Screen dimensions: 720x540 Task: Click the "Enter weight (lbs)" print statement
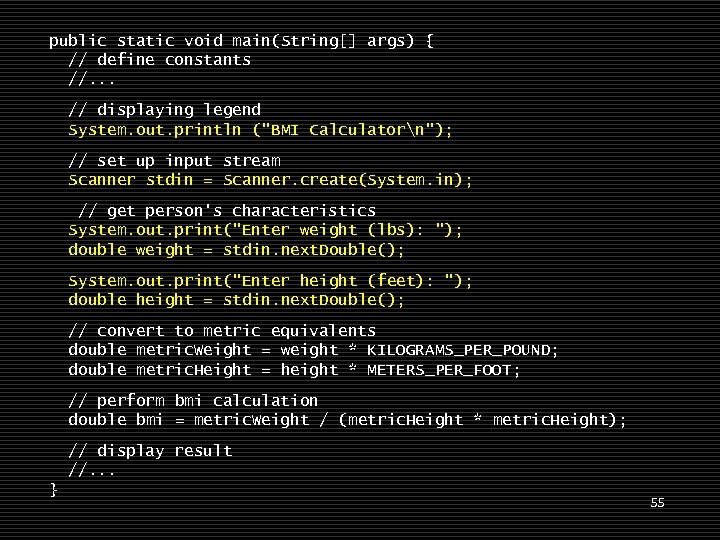(x=265, y=230)
